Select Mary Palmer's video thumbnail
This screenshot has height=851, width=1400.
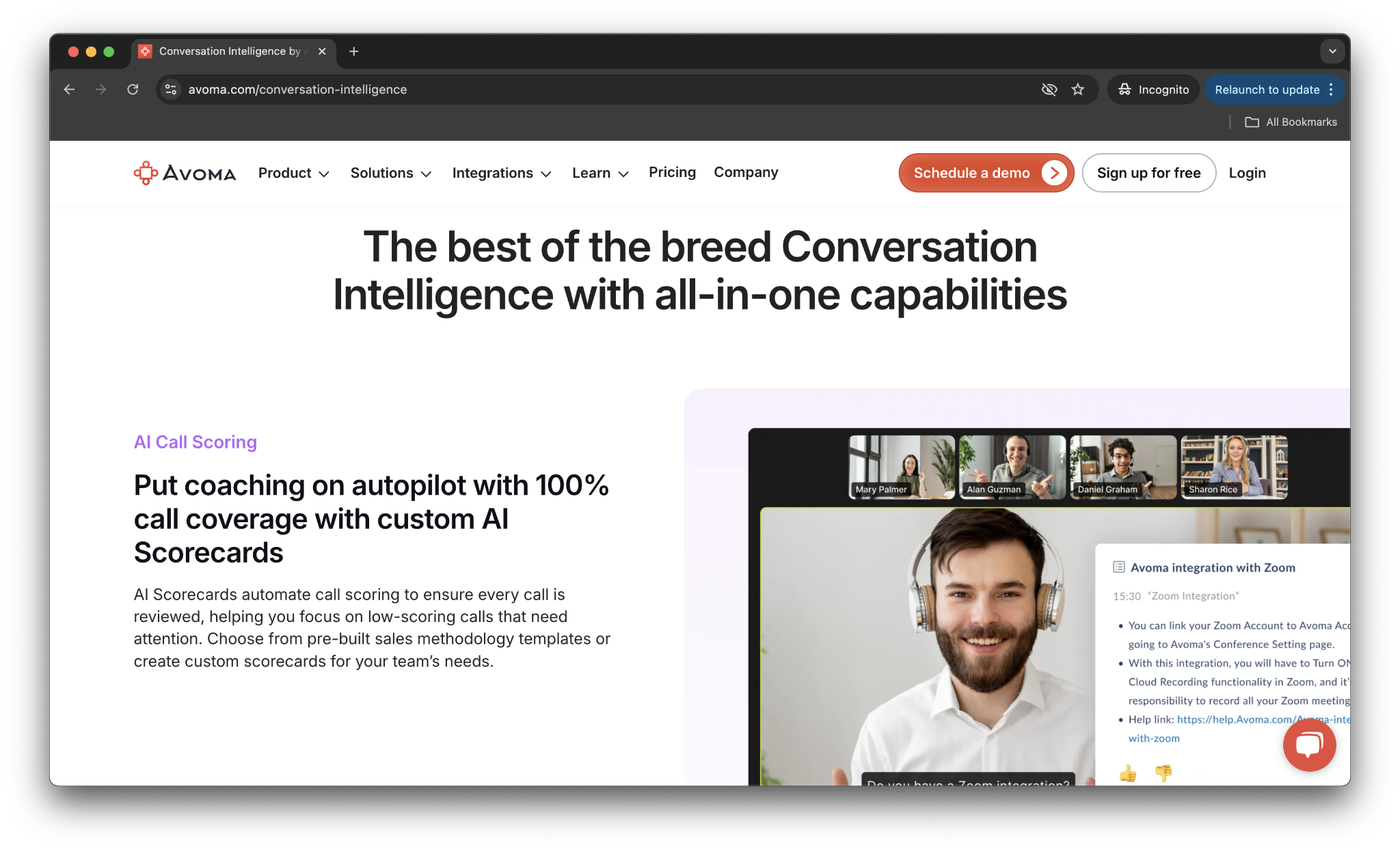[x=902, y=467]
